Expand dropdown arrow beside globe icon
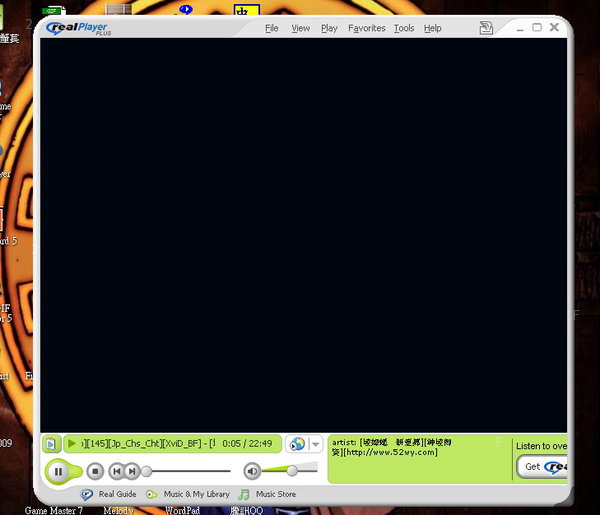Screen dimensions: 600x515 pos(315,444)
